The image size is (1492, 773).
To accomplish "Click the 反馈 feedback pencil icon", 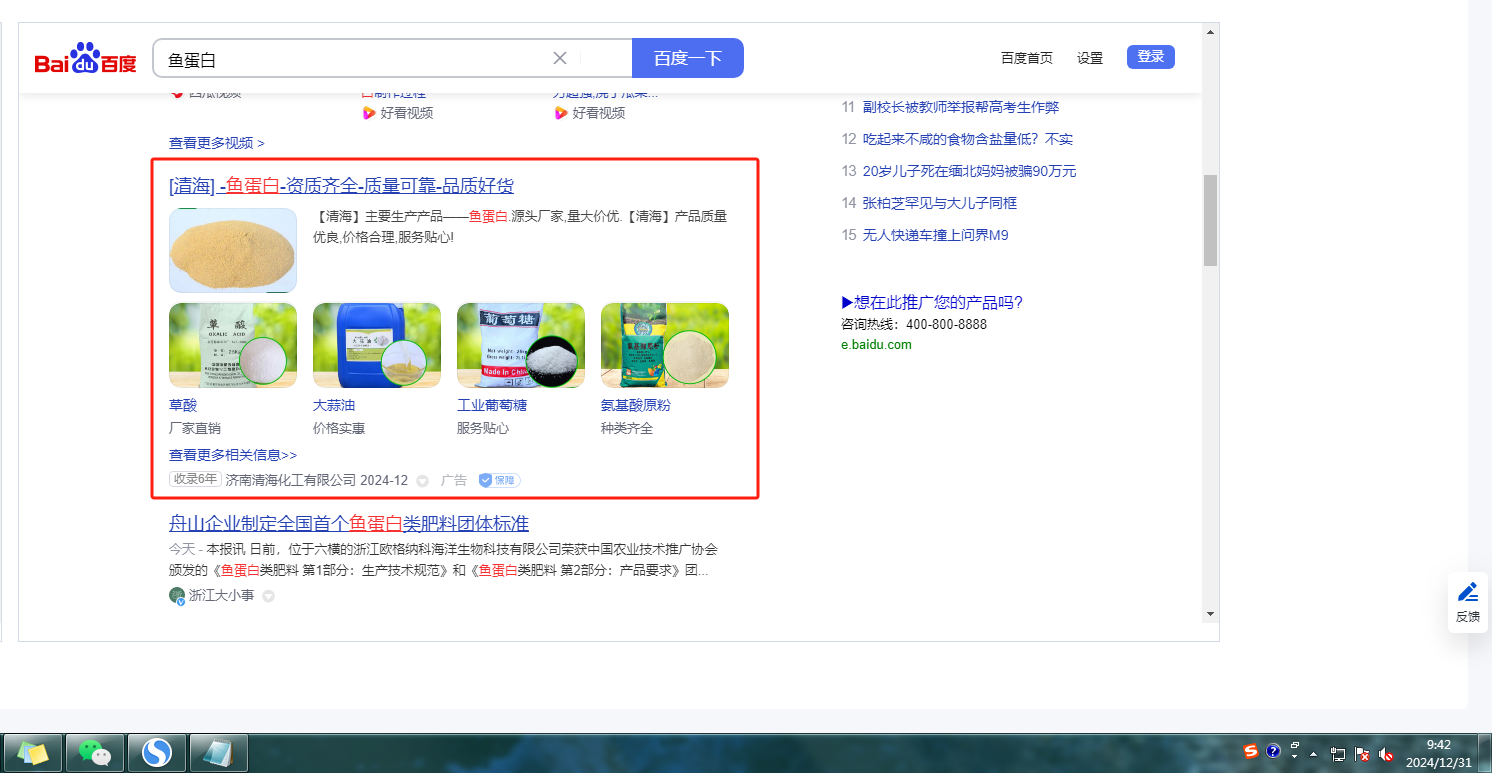I will coord(1467,591).
